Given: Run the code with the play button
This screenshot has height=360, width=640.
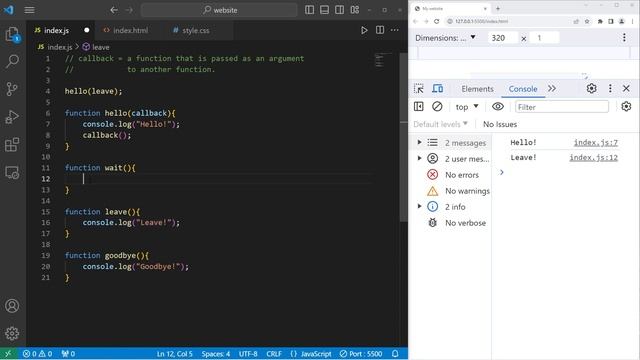Looking at the screenshot, I should (364, 30).
